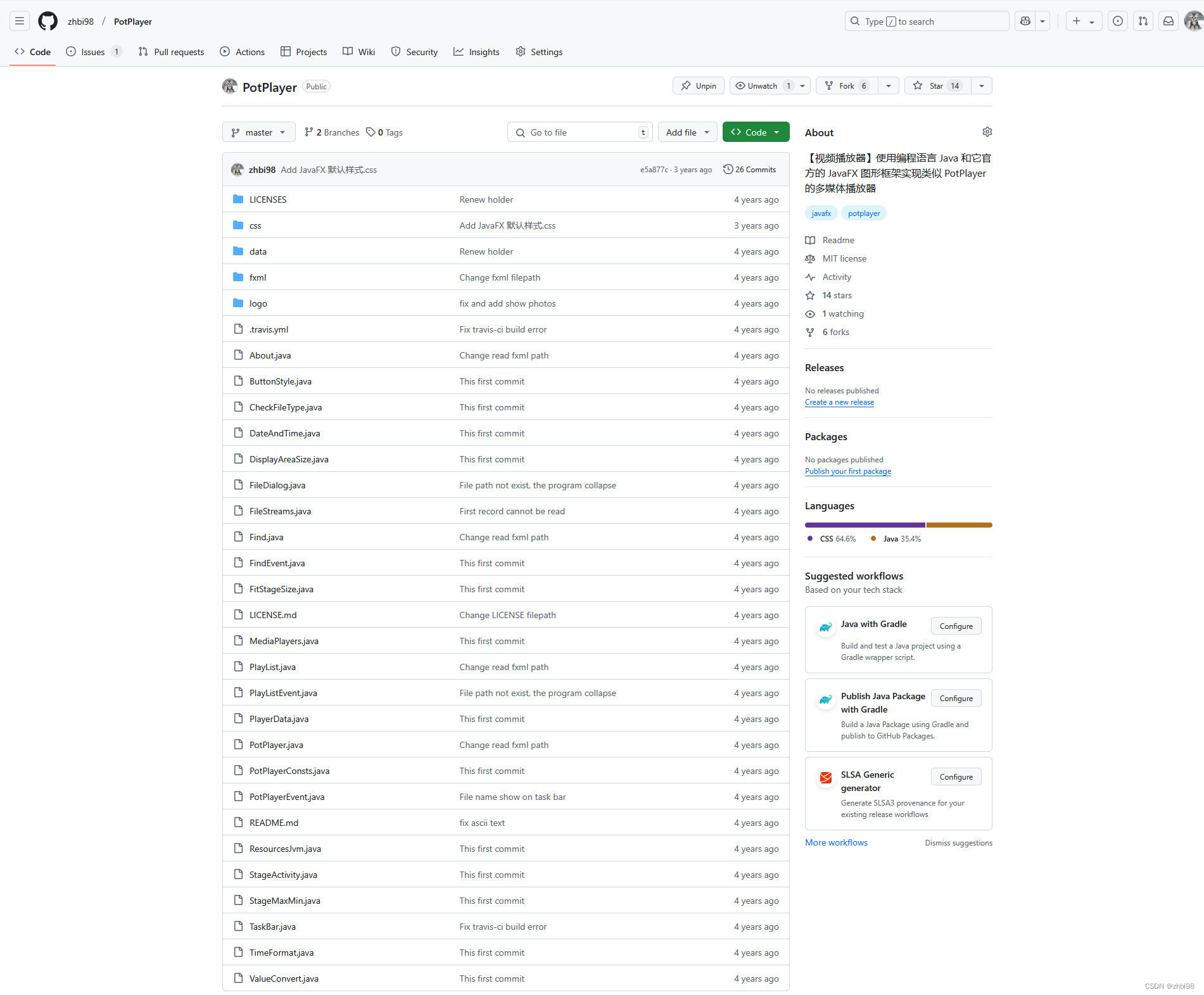Open the notifications inbox icon
1204x995 pixels.
tap(1169, 22)
